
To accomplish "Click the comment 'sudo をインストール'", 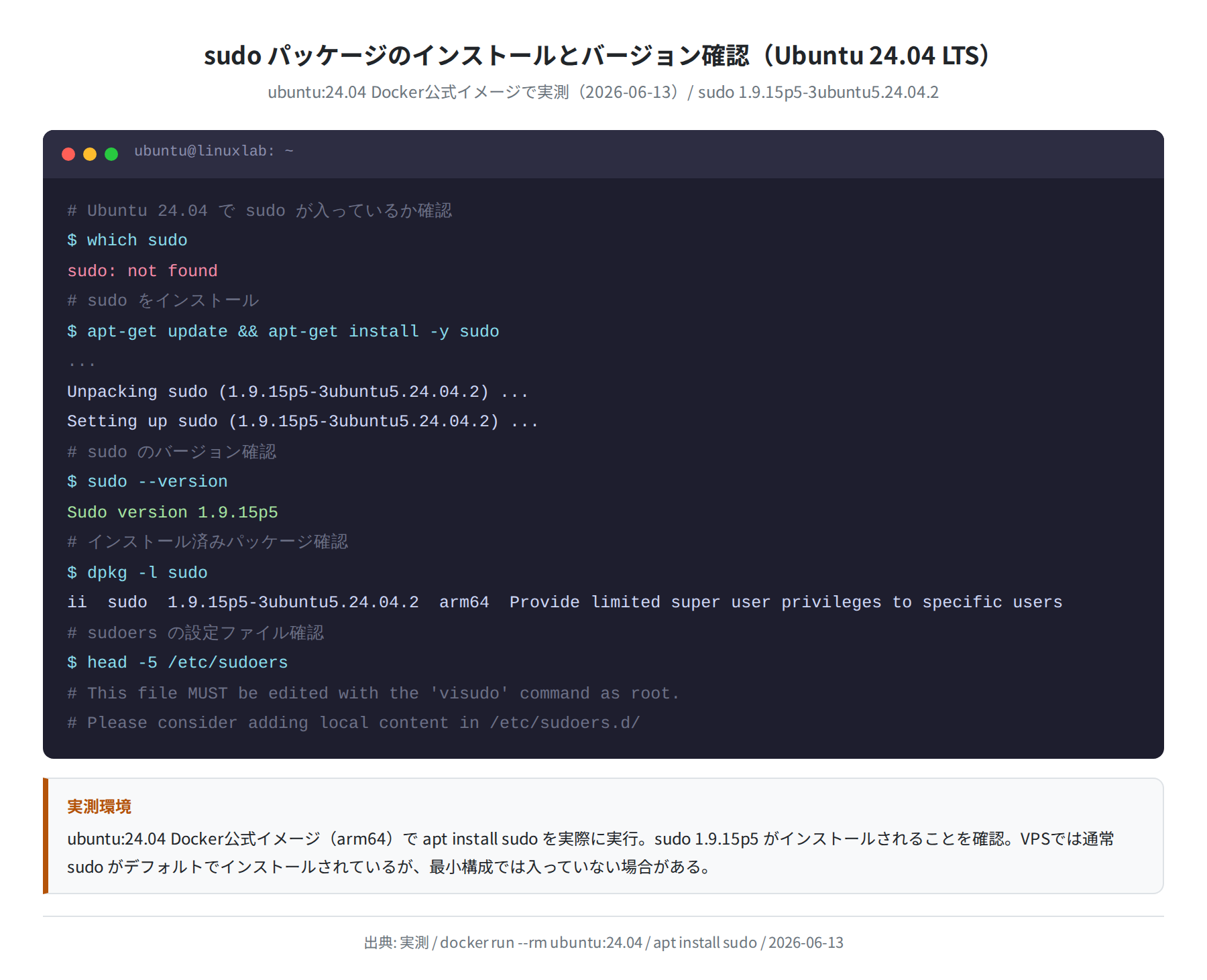I will (x=163, y=300).
